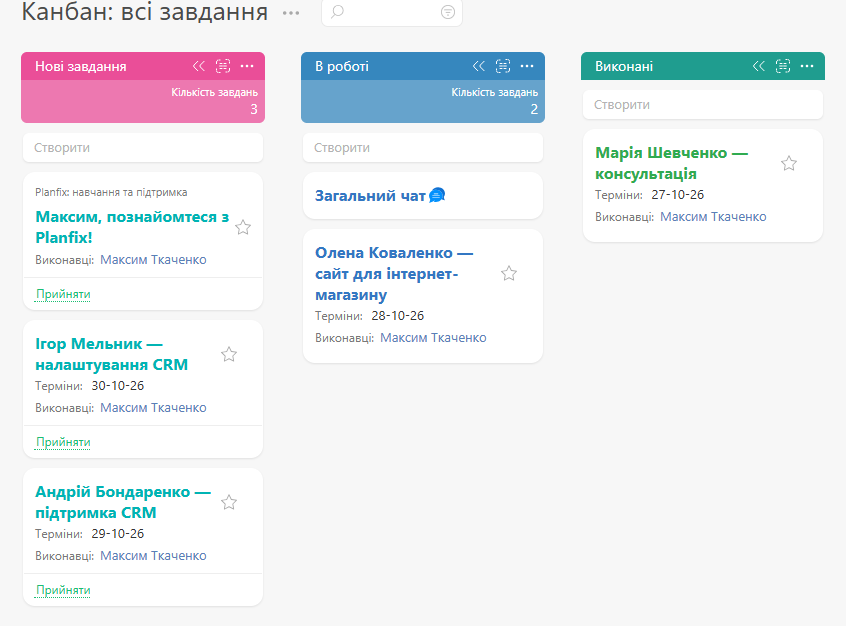Click the search magnifier icon
The width and height of the screenshot is (846, 626).
337,11
